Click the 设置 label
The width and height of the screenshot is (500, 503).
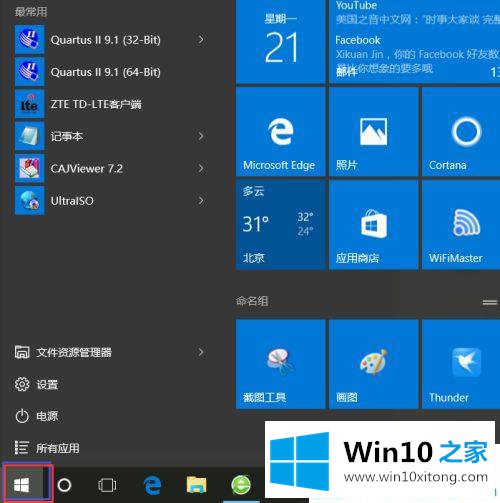click(47, 385)
